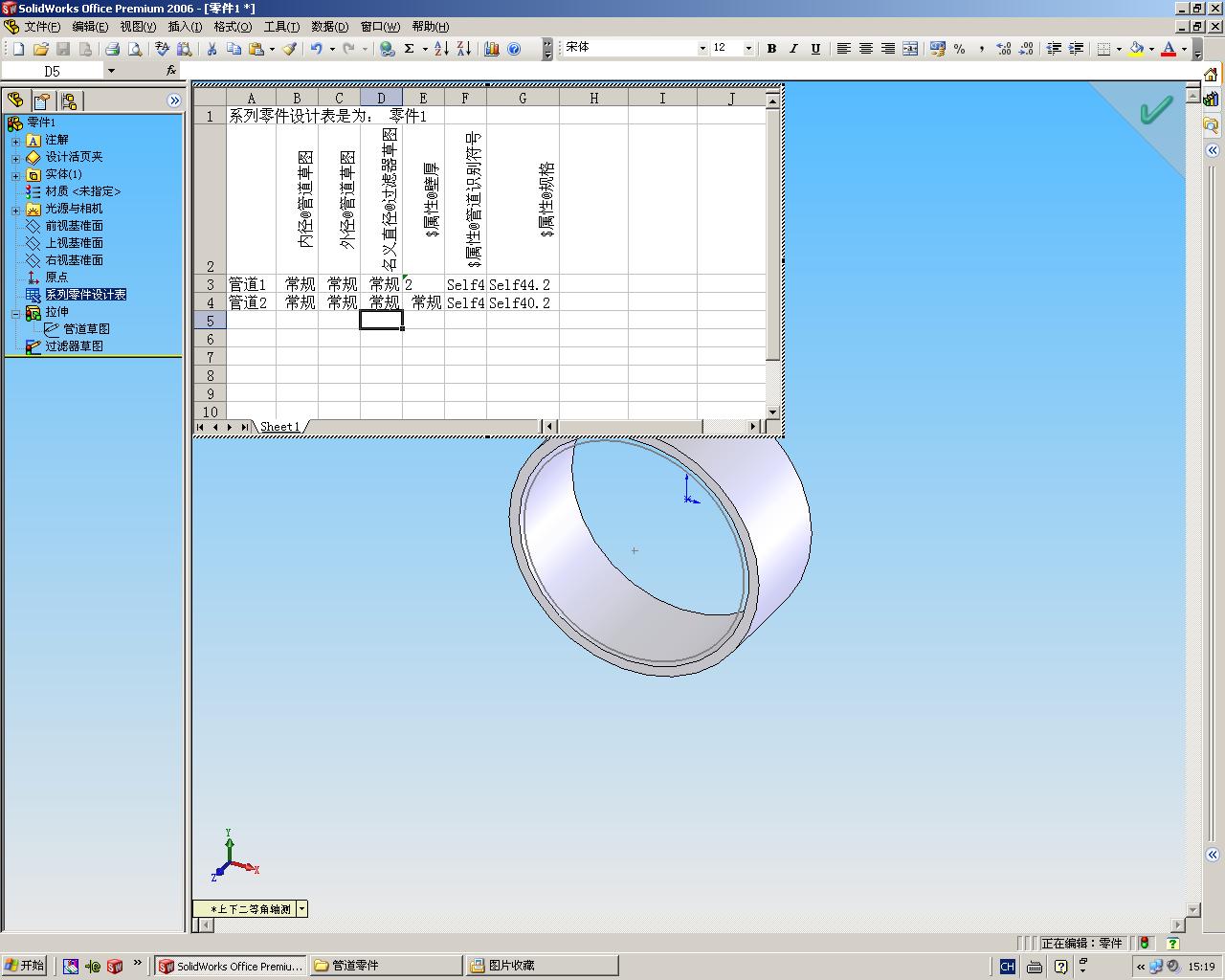Screen dimensions: 1225x980
Task: Switch to 管道零件 folder in taskbar
Action: pos(385,966)
